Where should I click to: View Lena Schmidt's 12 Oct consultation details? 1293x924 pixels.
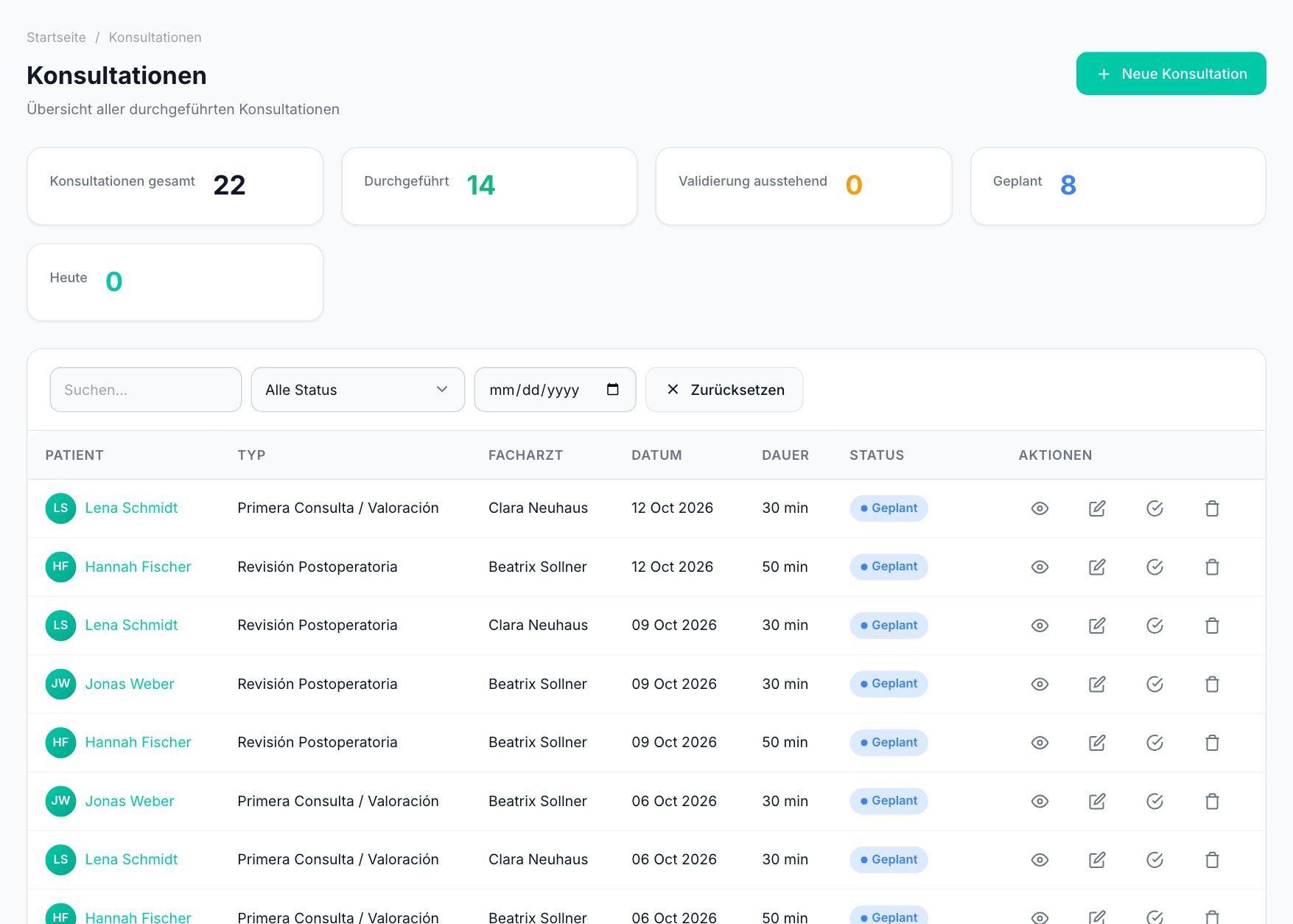pyautogui.click(x=1040, y=508)
